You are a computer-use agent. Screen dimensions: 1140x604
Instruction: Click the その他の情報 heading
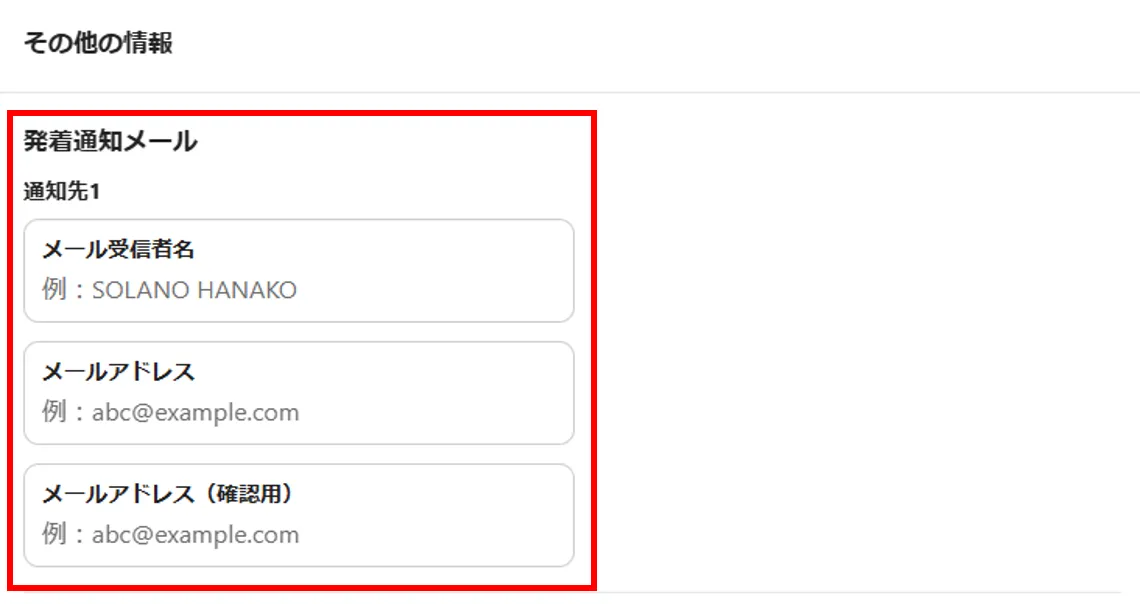coord(98,44)
